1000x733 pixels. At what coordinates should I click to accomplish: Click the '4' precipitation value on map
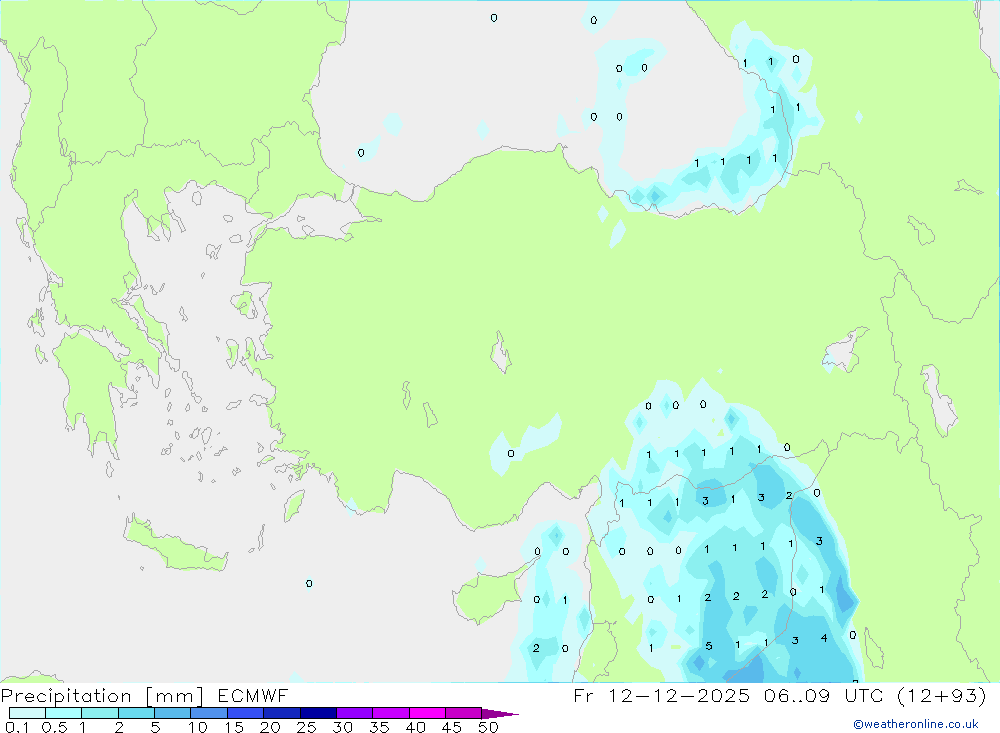coord(824,638)
